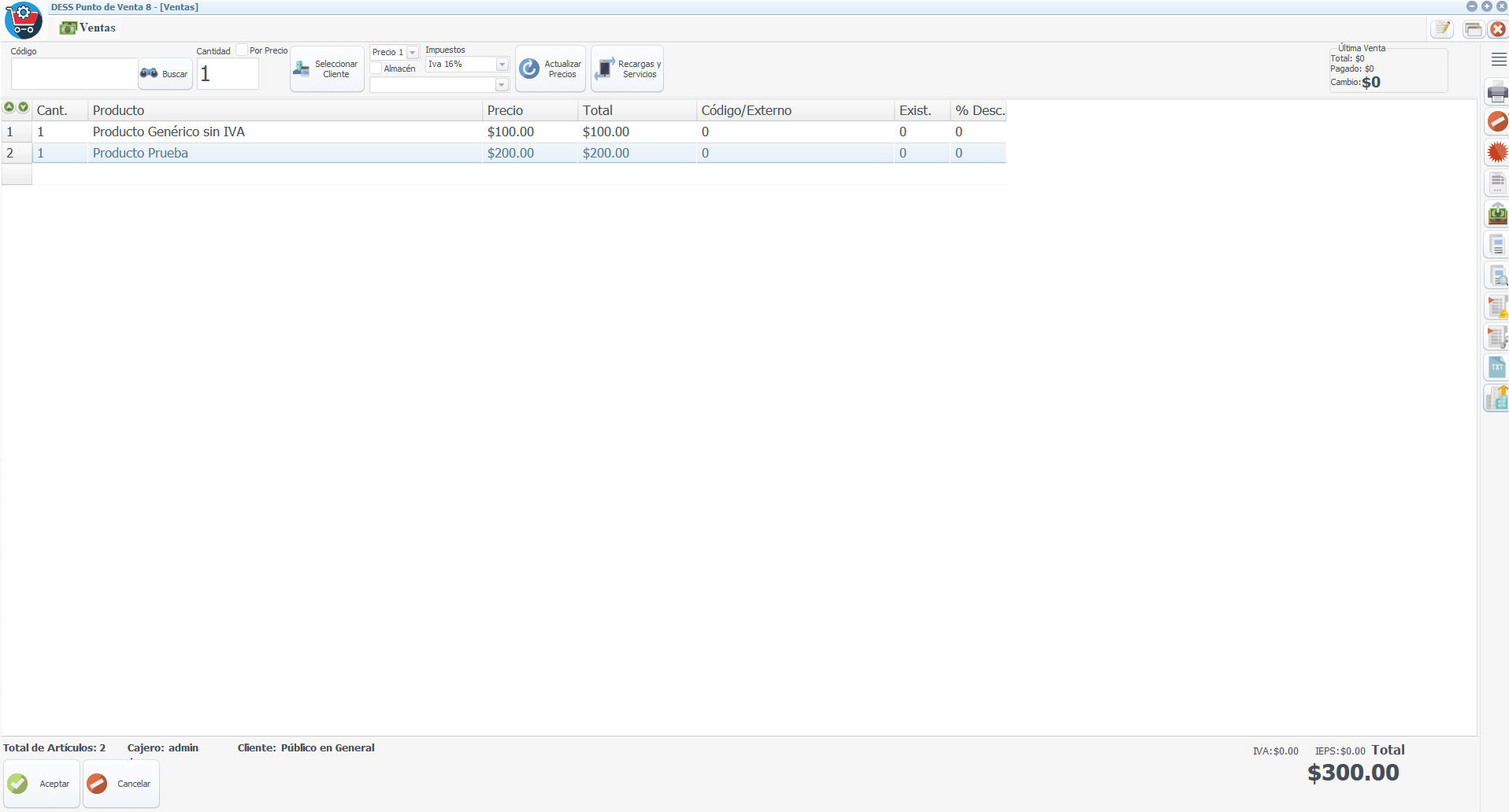Click the green cash drawer icon
1509x812 pixels.
pyautogui.click(x=1496, y=213)
